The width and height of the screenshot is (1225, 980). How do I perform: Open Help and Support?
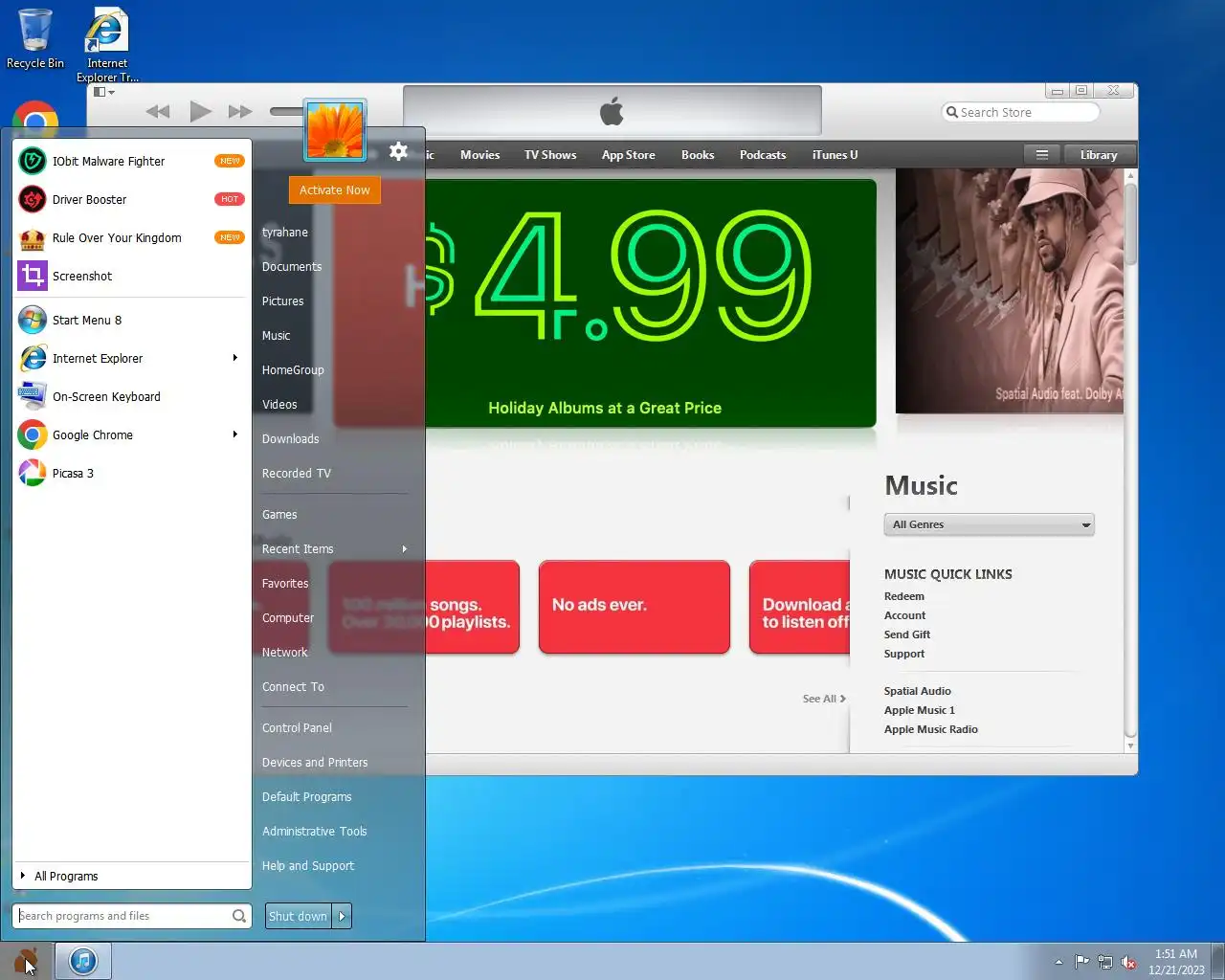pos(308,865)
